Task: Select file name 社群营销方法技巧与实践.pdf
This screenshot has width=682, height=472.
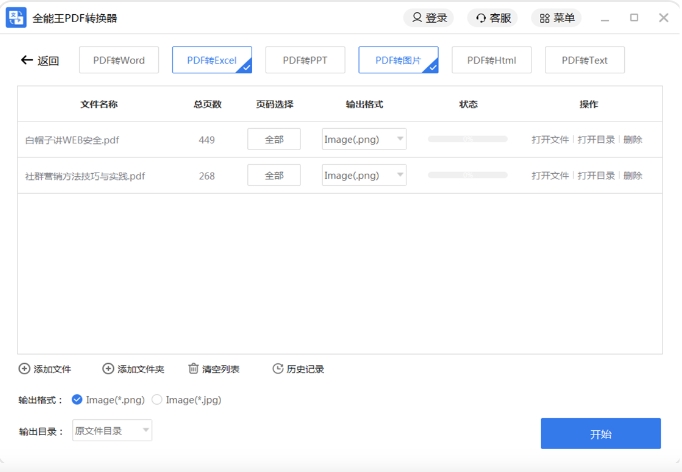Action: point(85,176)
